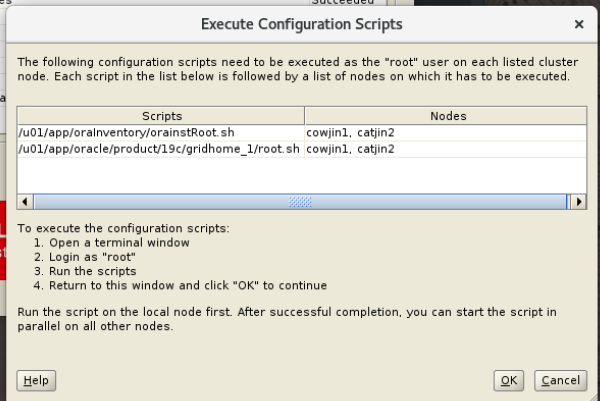Screen dimensions: 600x401
Task: Click the 'Run the scripts' step text
Action: pyautogui.click(x=93, y=271)
